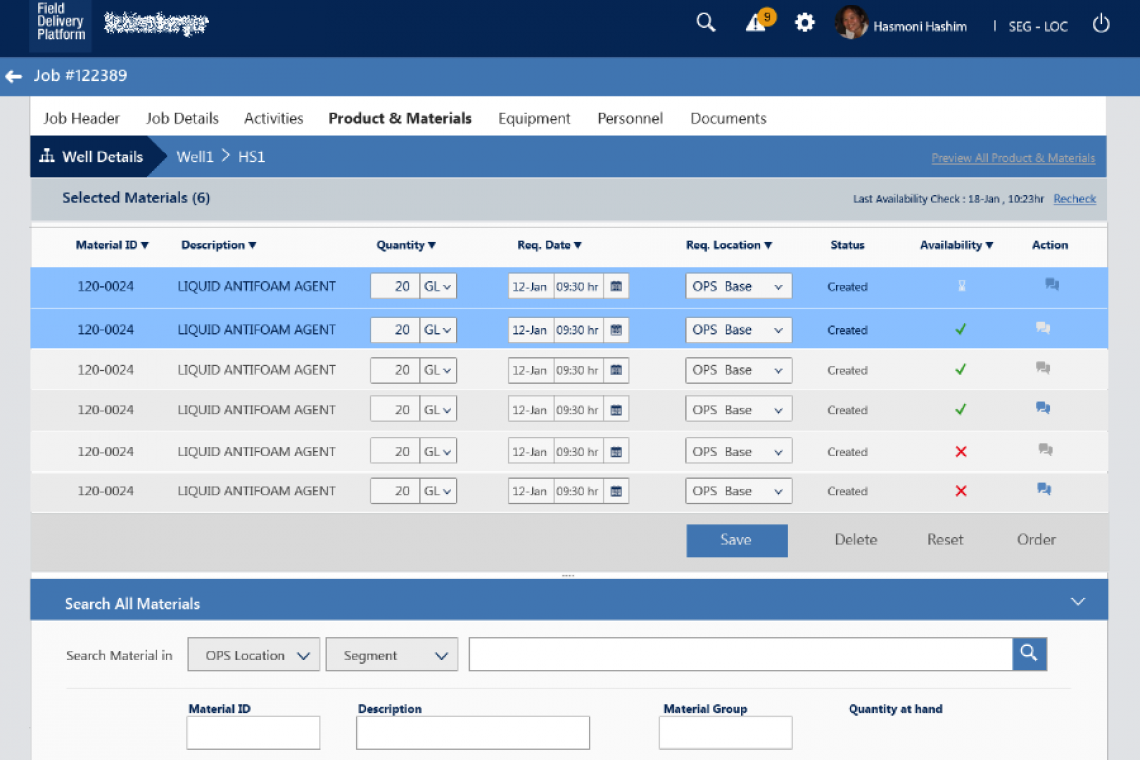Click the search magnifier in top header
This screenshot has height=760, width=1140.
coord(706,23)
